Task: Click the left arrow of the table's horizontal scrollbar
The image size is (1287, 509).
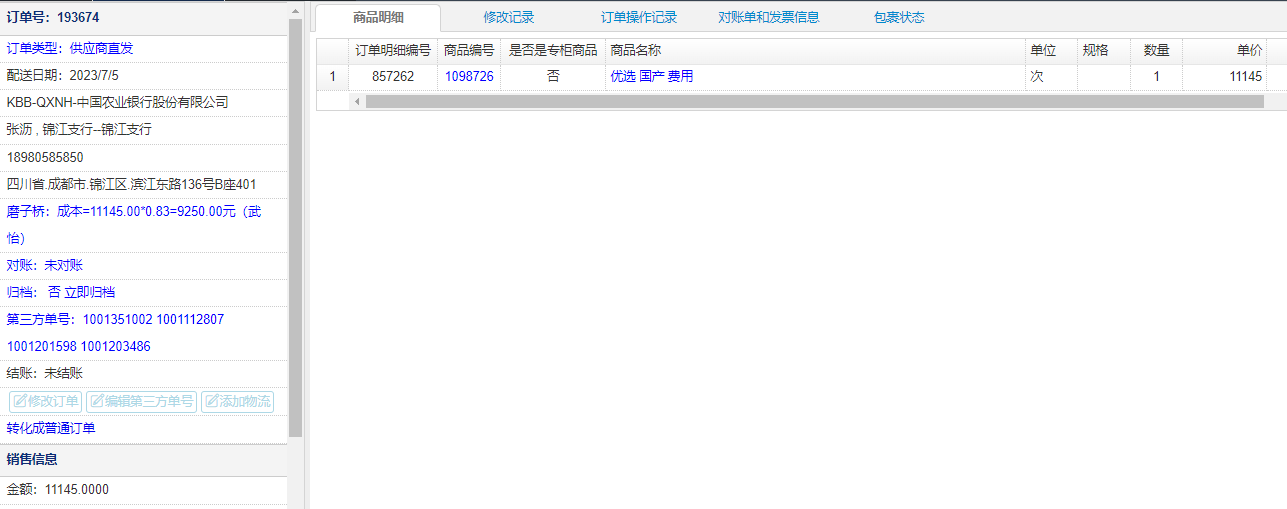Action: (357, 101)
